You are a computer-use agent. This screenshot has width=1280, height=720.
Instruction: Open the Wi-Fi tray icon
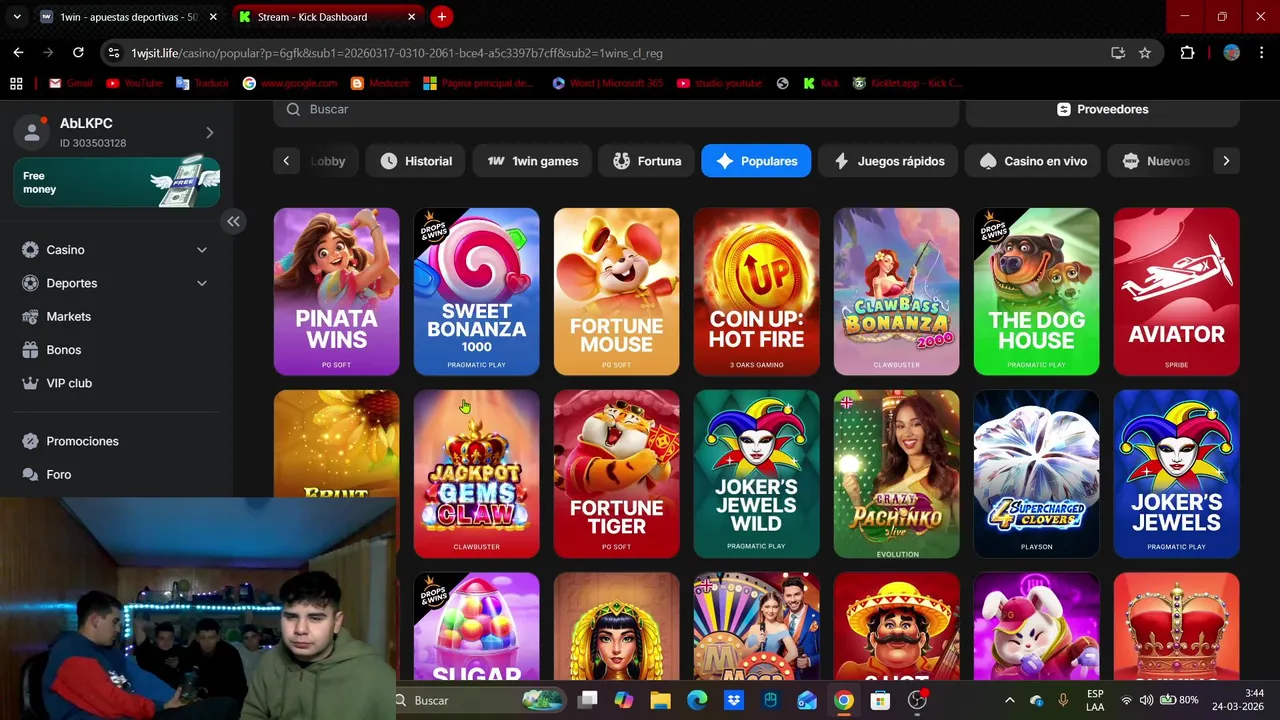point(1127,700)
